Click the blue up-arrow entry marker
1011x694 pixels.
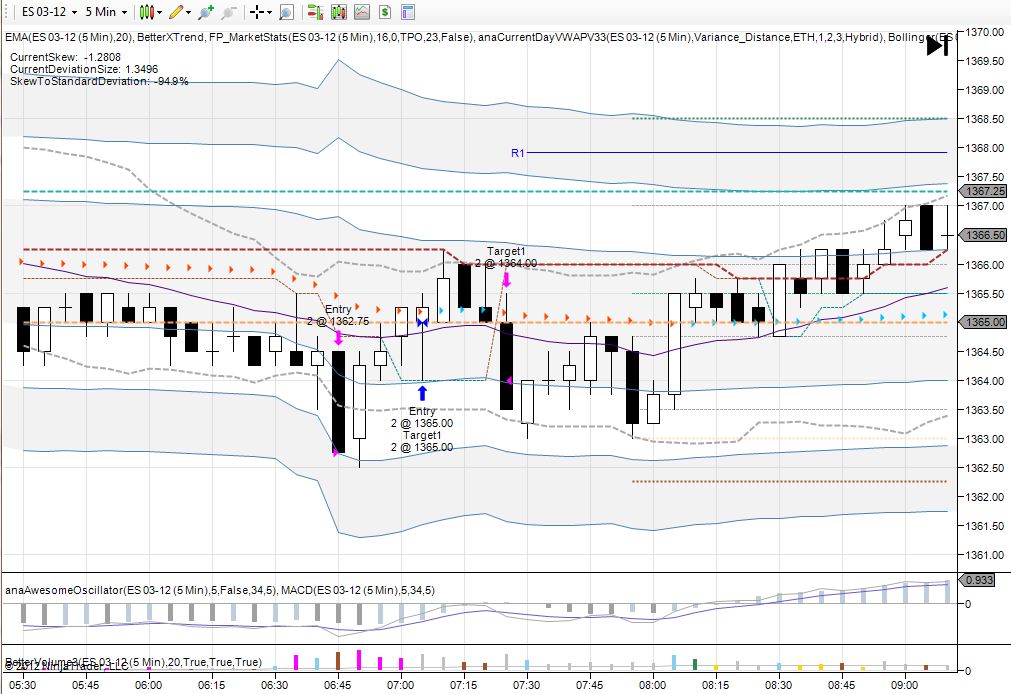pos(422,393)
